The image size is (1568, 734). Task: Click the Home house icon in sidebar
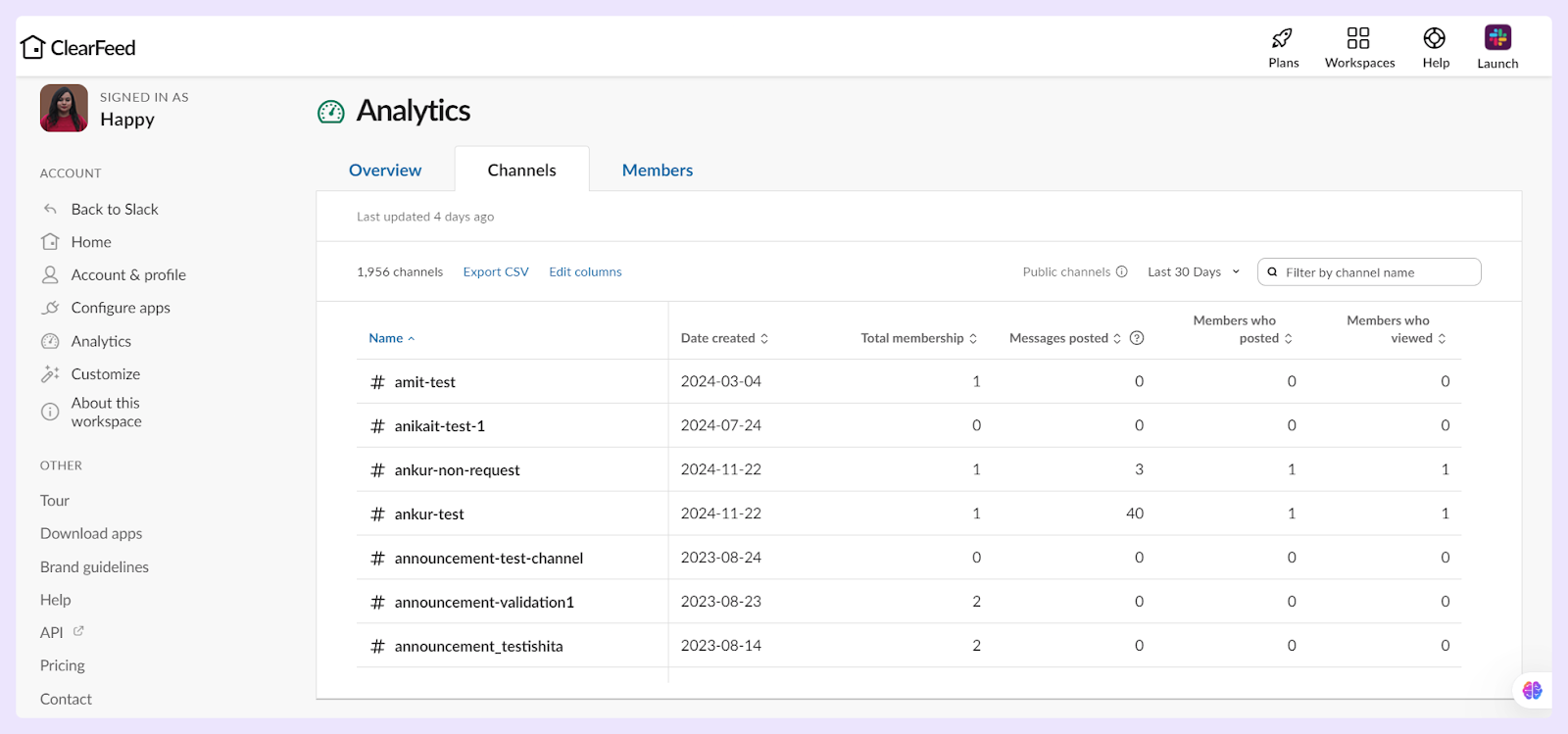point(50,241)
